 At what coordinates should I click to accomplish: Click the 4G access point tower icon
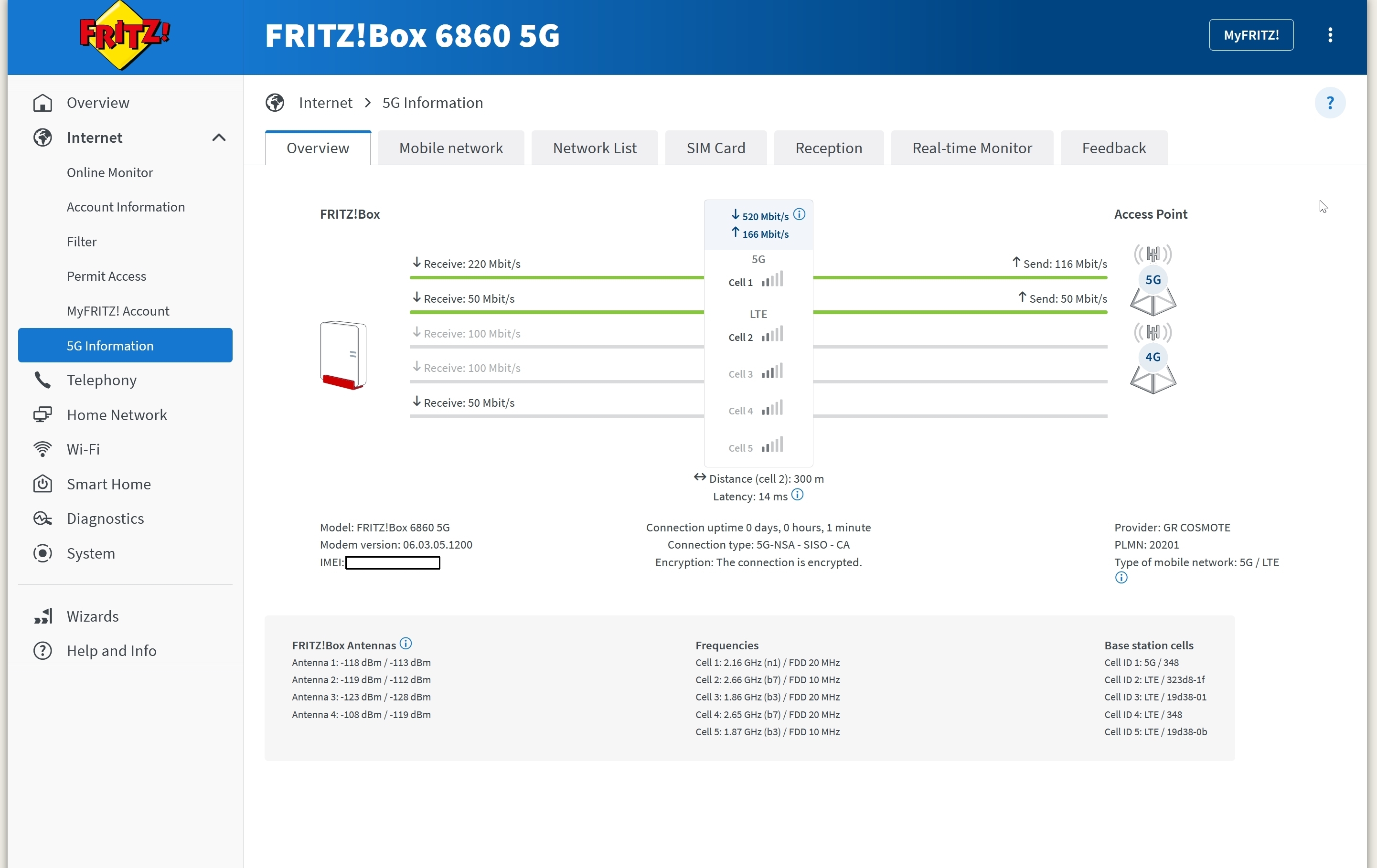coord(1153,358)
